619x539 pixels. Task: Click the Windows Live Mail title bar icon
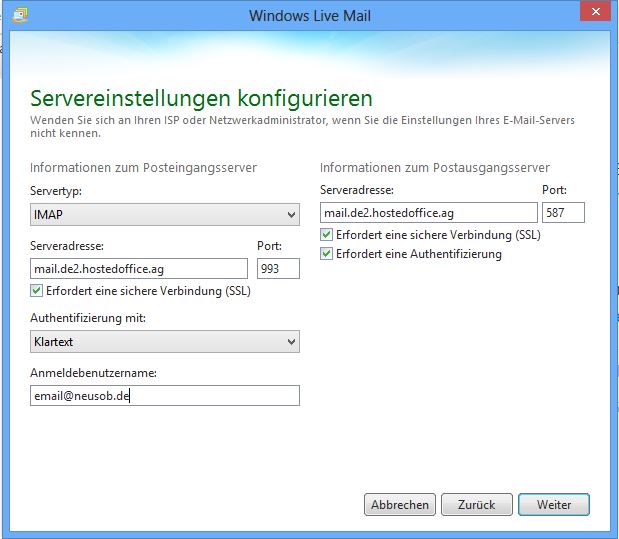tap(20, 15)
